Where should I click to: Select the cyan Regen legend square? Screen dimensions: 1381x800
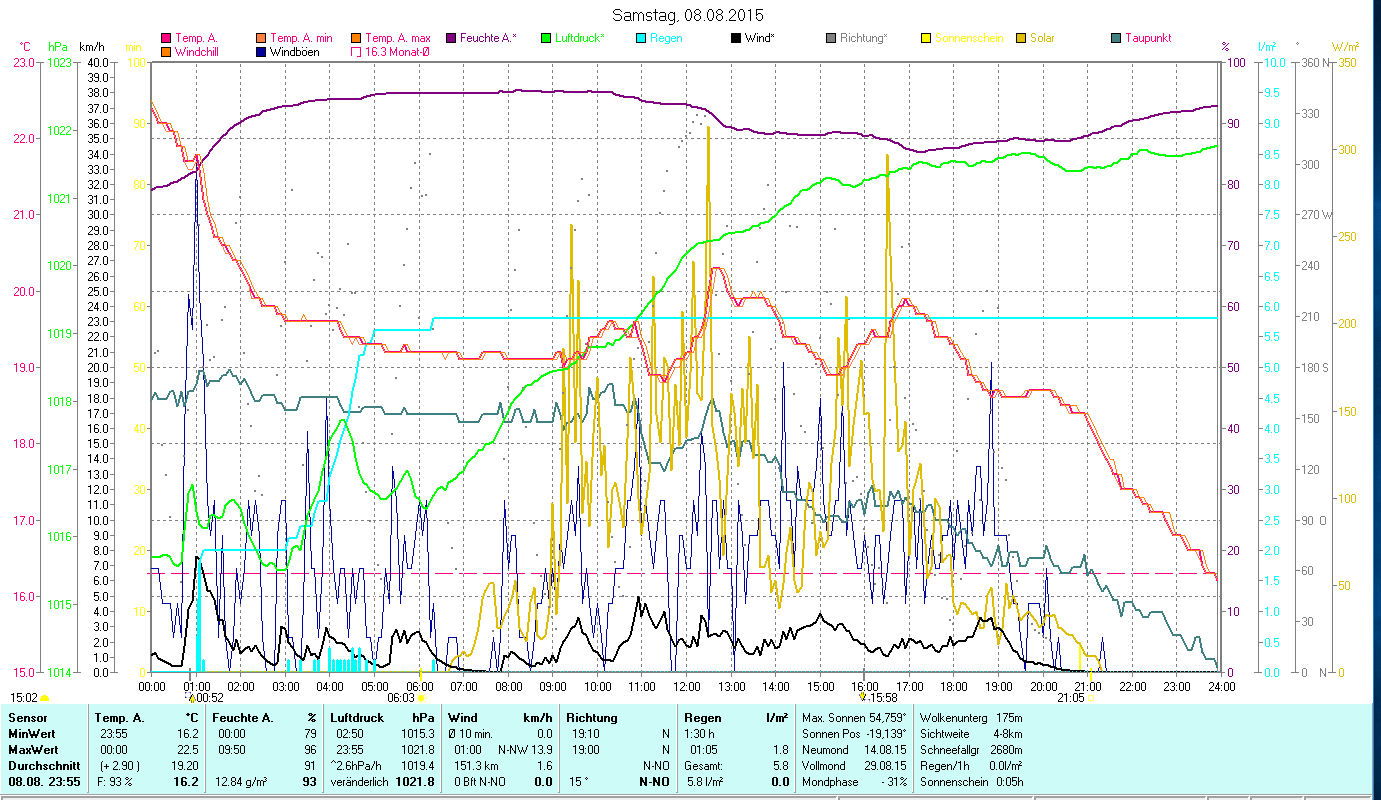point(641,38)
